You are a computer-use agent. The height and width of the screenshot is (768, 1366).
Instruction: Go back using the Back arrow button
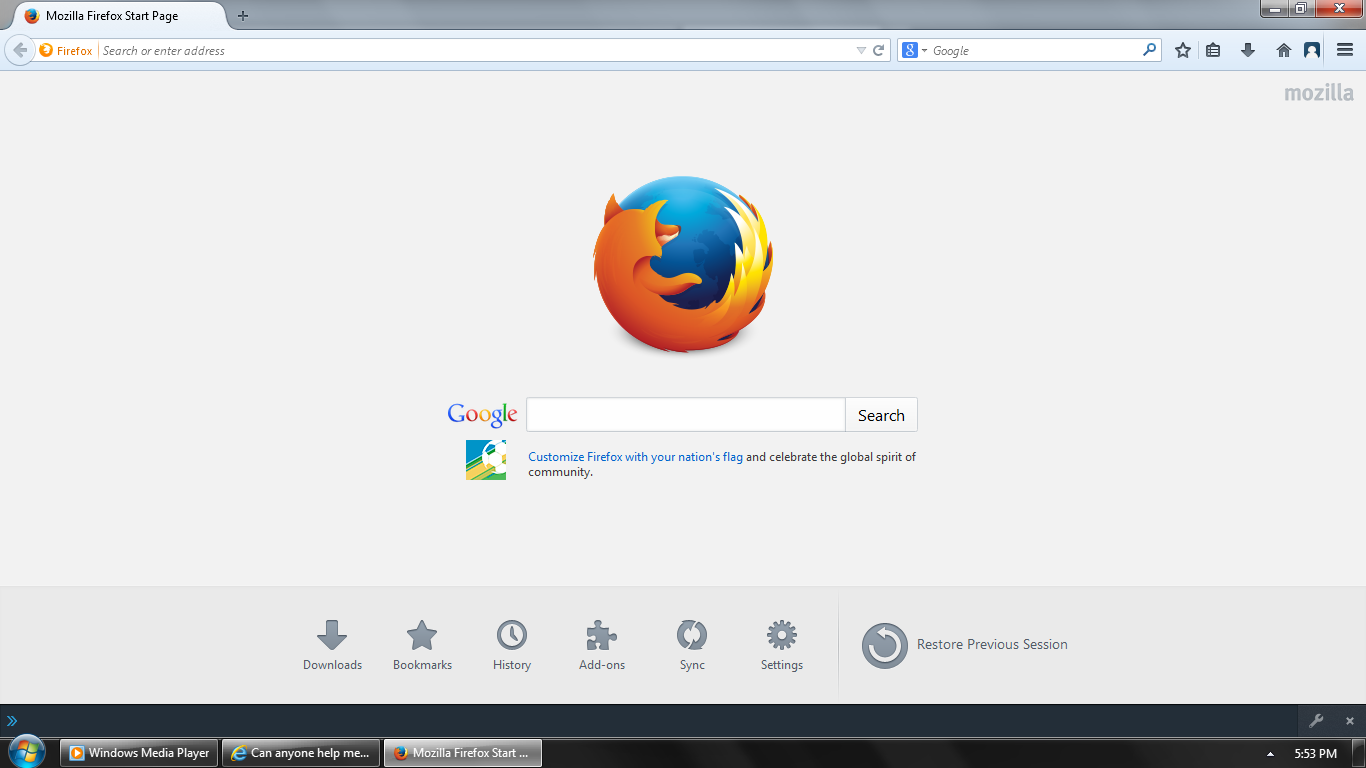click(x=19, y=50)
